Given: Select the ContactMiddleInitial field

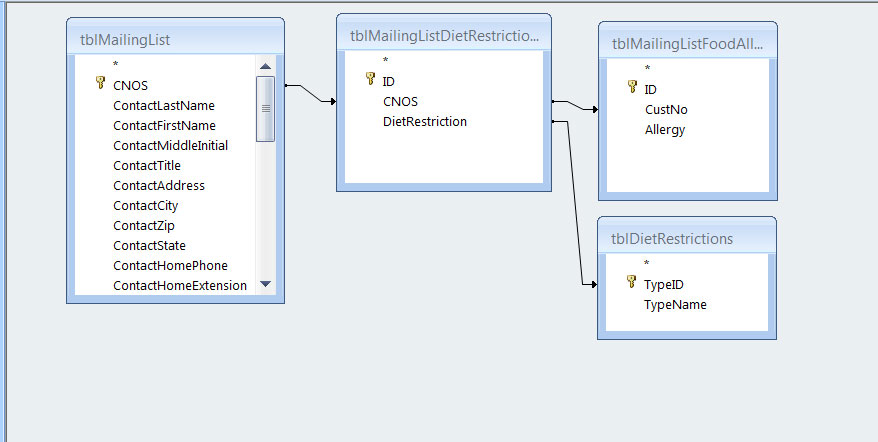Looking at the screenshot, I should tap(170, 146).
